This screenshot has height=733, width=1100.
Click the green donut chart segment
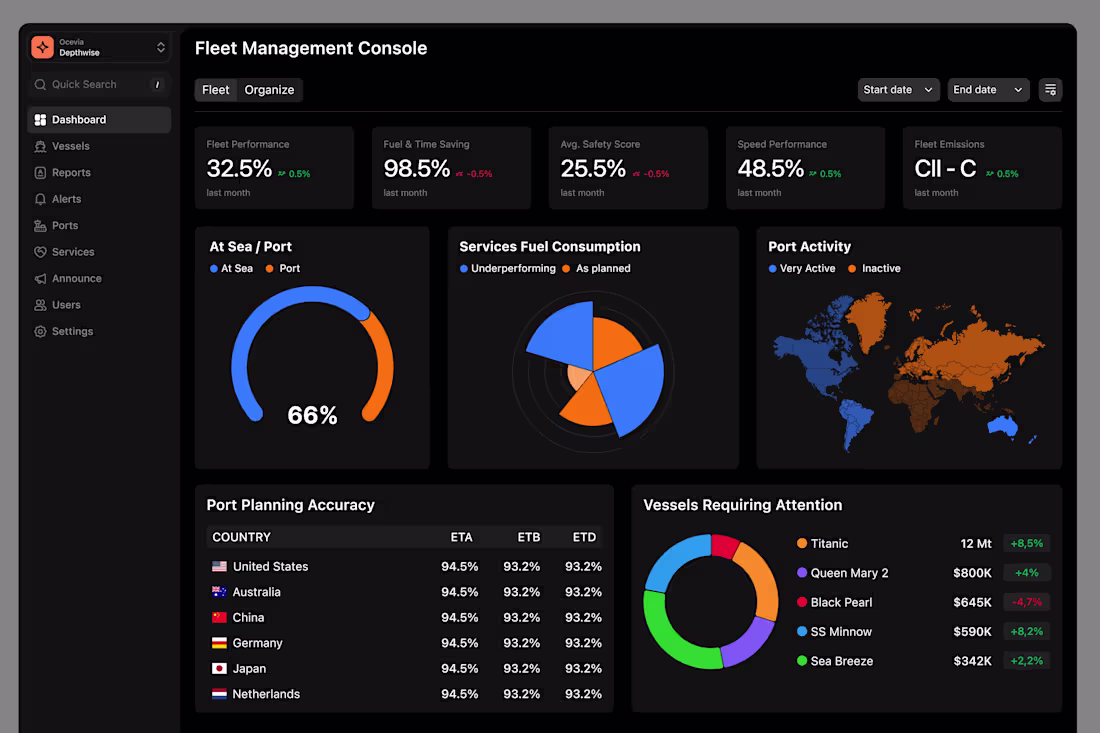pos(670,642)
